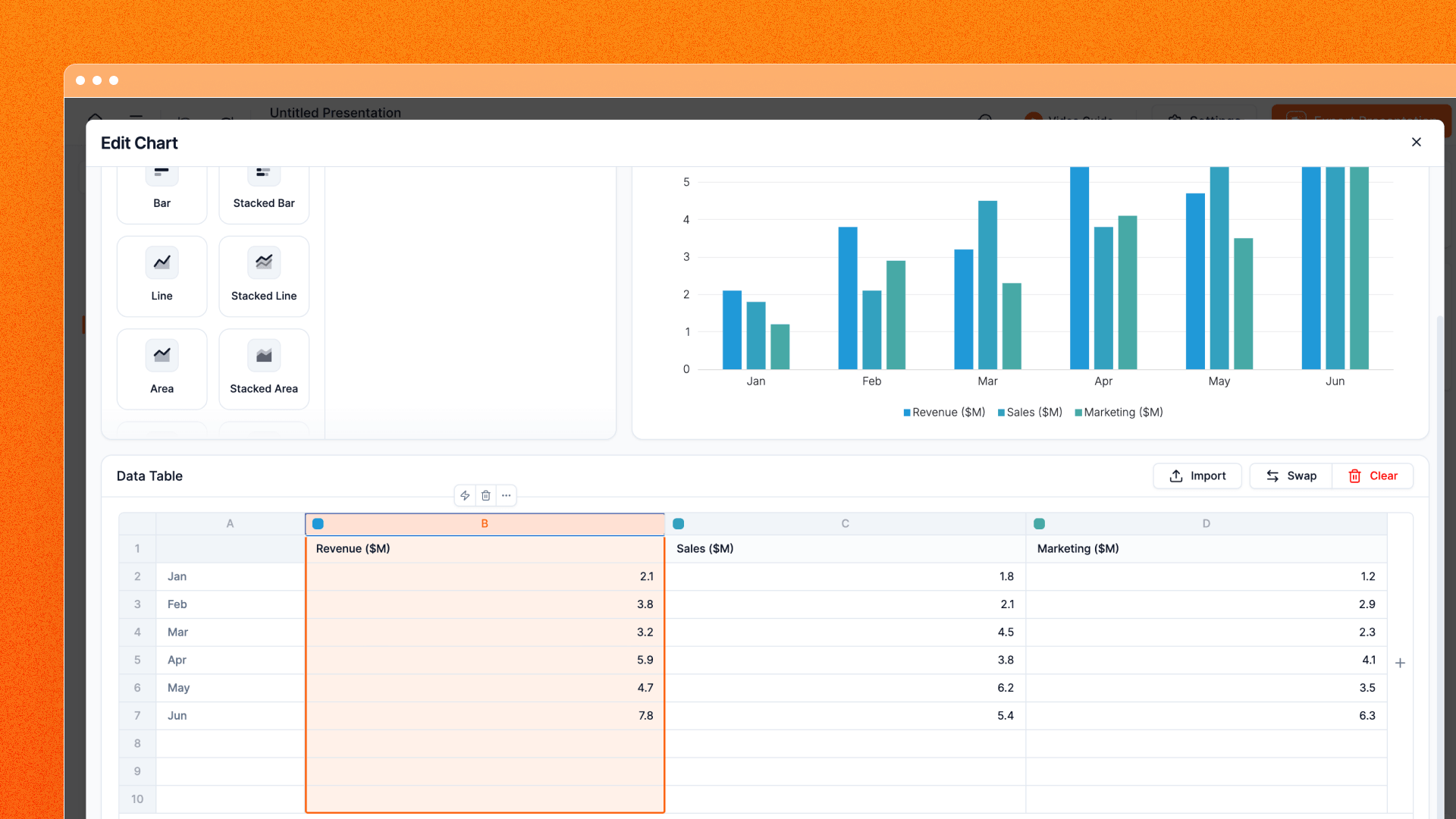
Task: Select column B header
Action: point(485,524)
